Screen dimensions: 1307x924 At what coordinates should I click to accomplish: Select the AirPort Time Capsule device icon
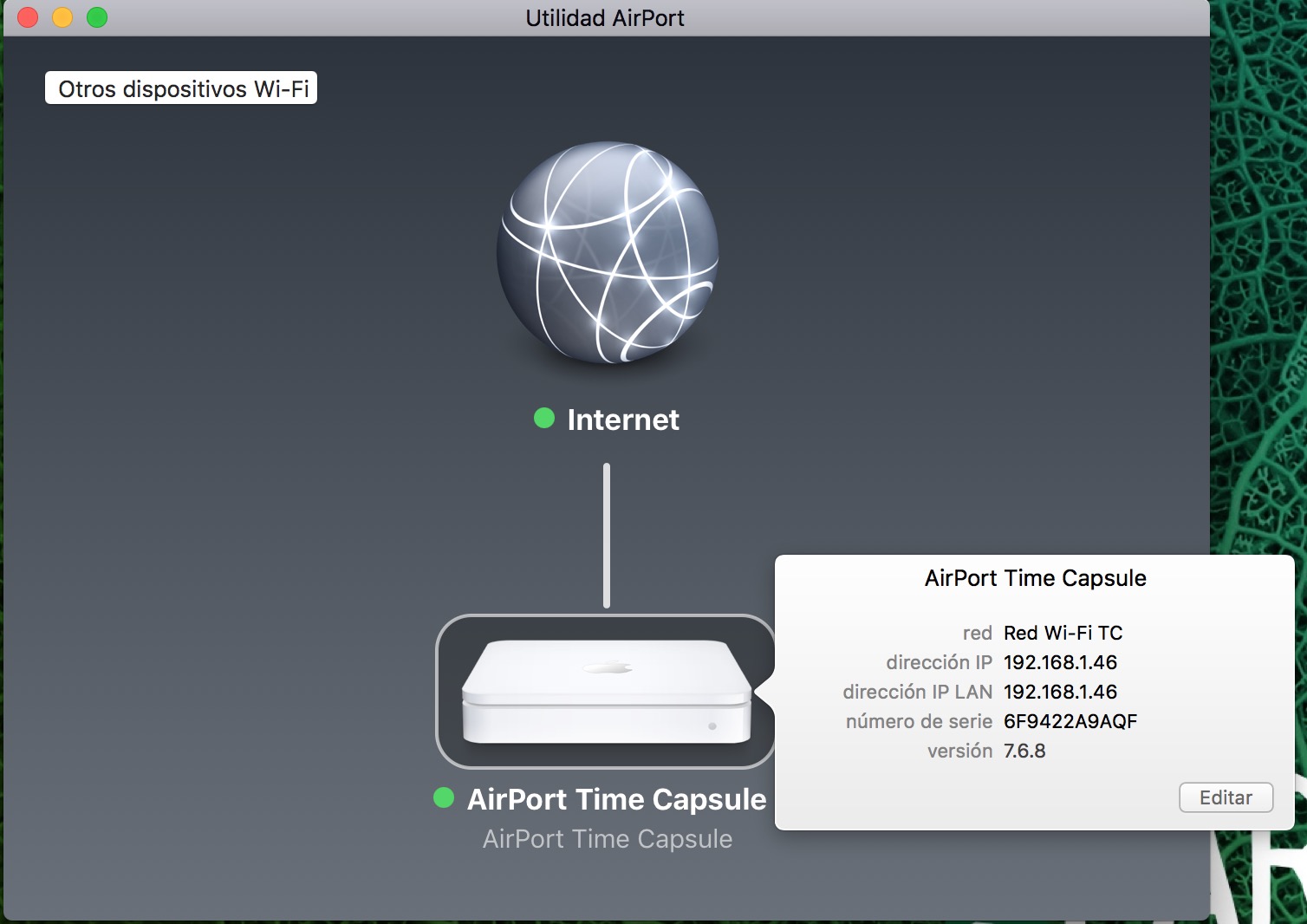[x=606, y=692]
